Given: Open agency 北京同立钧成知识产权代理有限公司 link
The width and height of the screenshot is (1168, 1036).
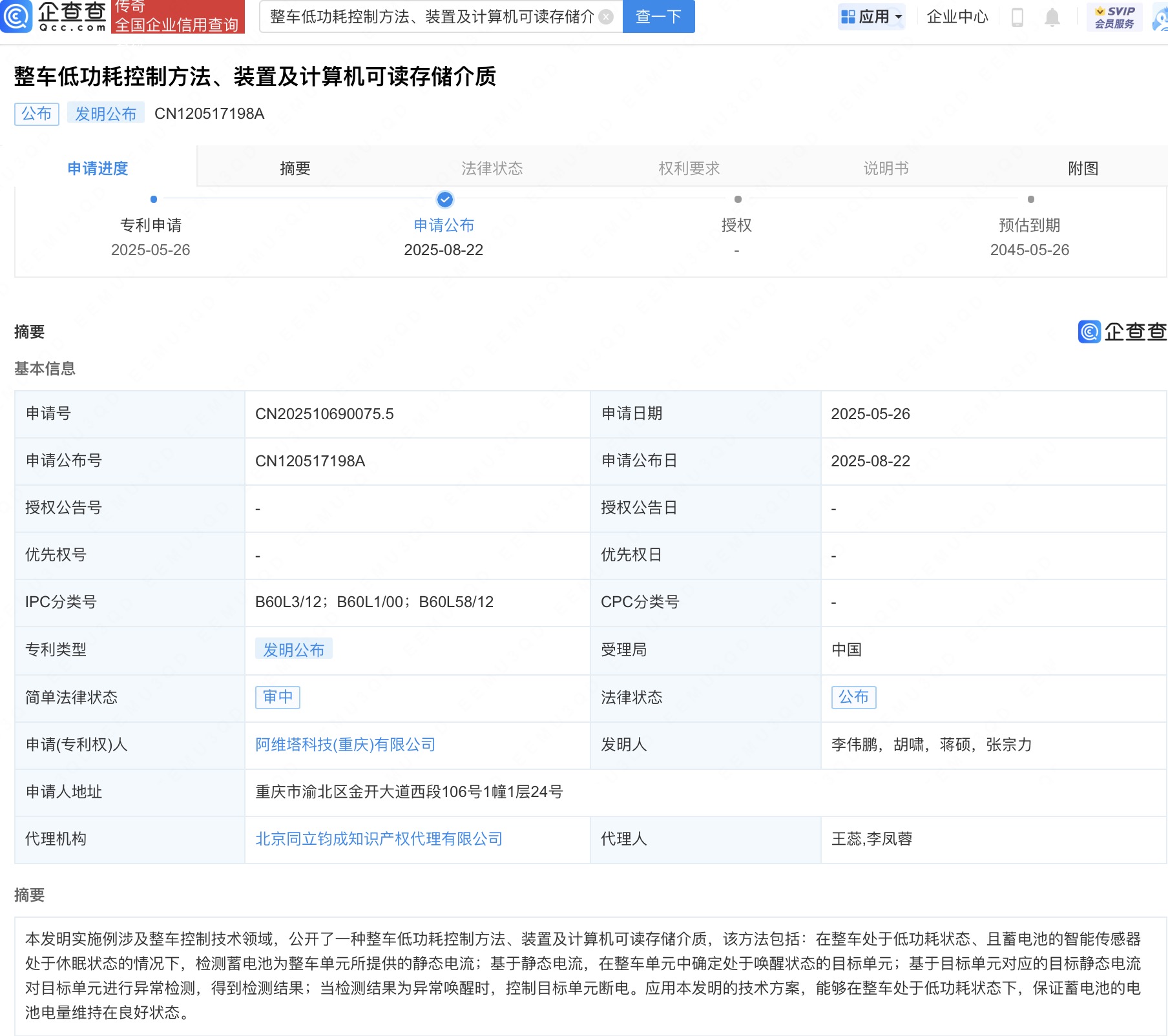Looking at the screenshot, I should tap(379, 839).
